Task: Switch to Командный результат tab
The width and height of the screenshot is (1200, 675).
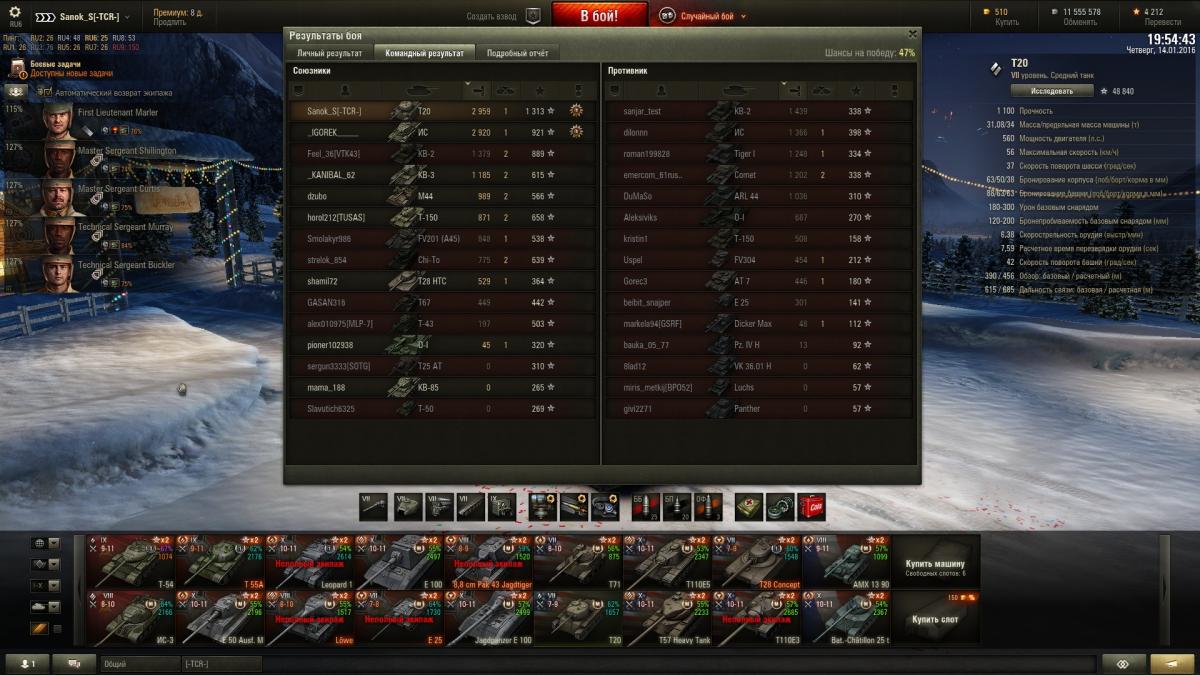Action: click(x=424, y=52)
